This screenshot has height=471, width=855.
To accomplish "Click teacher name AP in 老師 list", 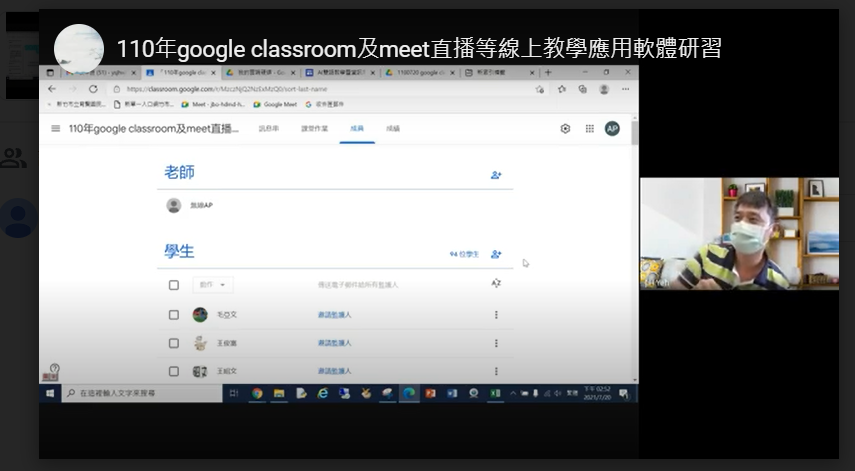I will (201, 206).
